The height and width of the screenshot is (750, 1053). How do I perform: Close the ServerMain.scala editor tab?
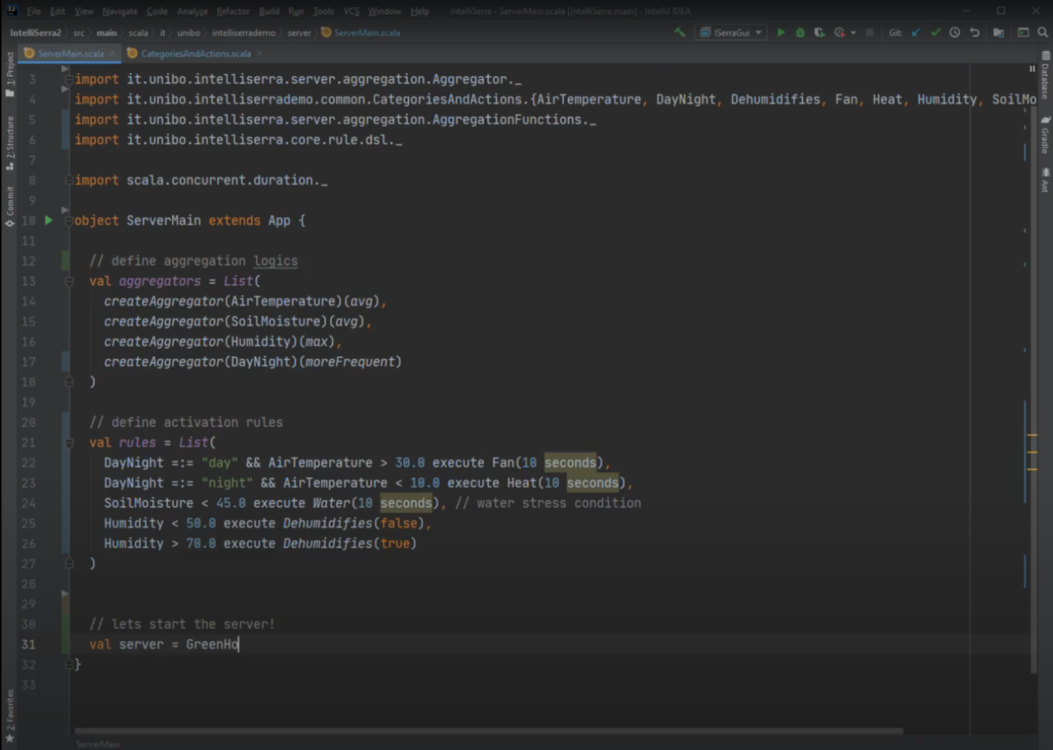[x=112, y=53]
